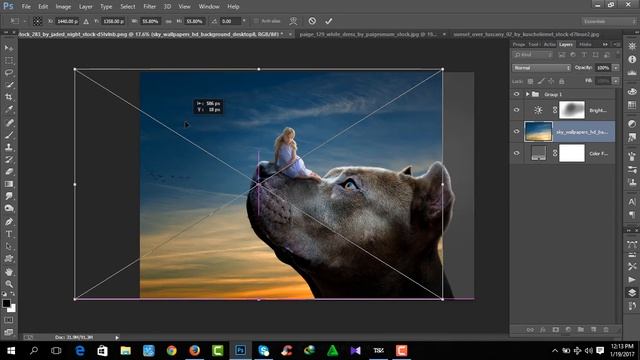
Task: Select the Path Selection tool
Action: click(9, 246)
